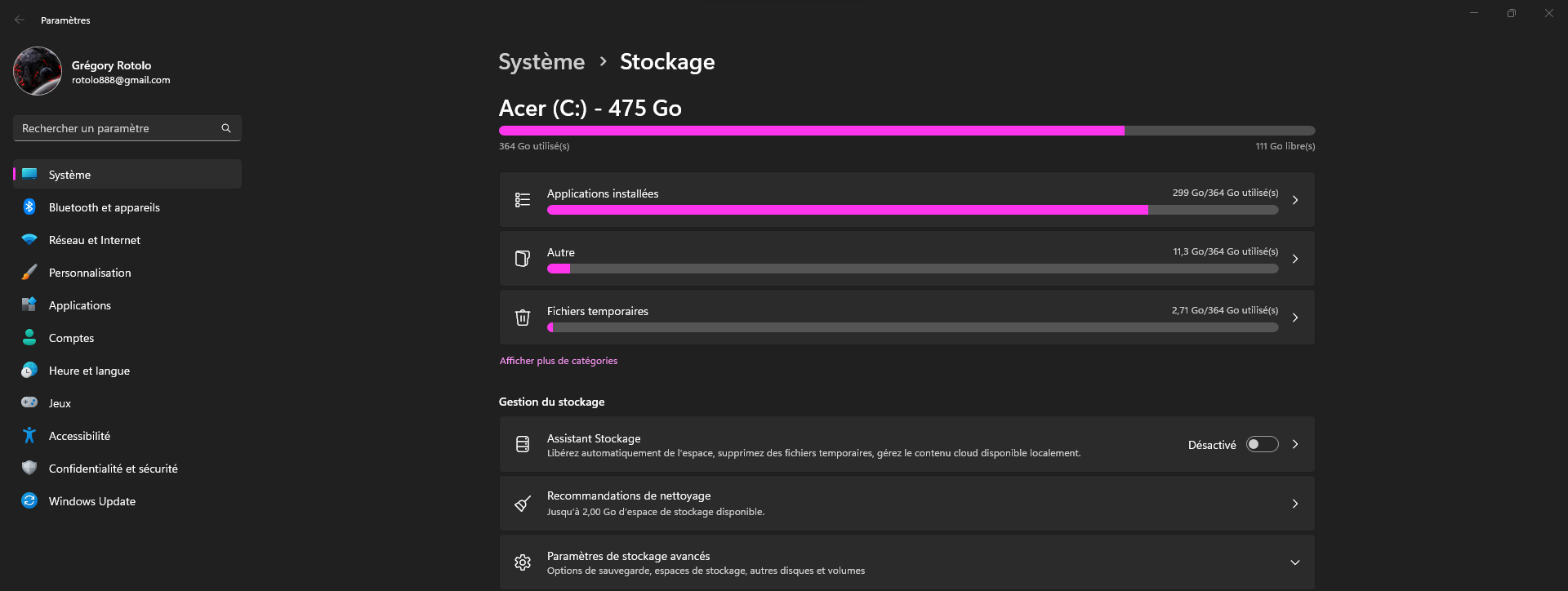
Task: Click the Afficher plus de catégories link
Action: (x=559, y=361)
